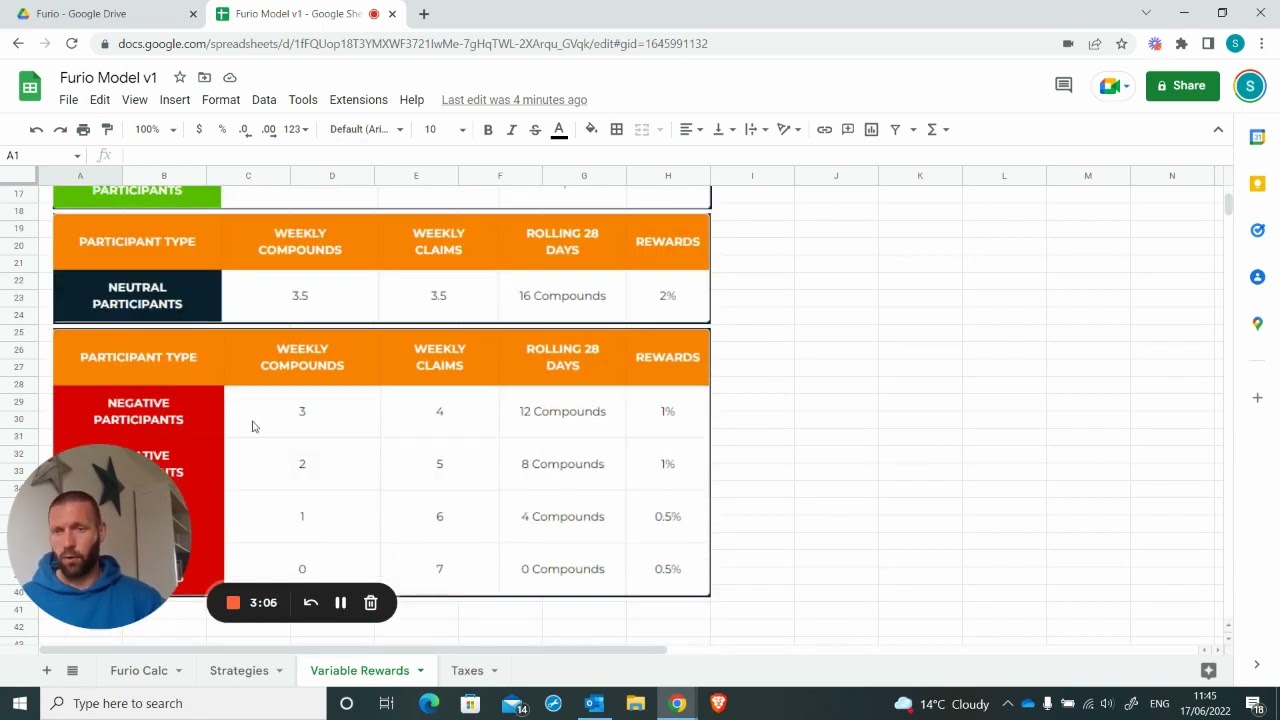The height and width of the screenshot is (720, 1280).
Task: Select column D header
Action: click(x=332, y=176)
